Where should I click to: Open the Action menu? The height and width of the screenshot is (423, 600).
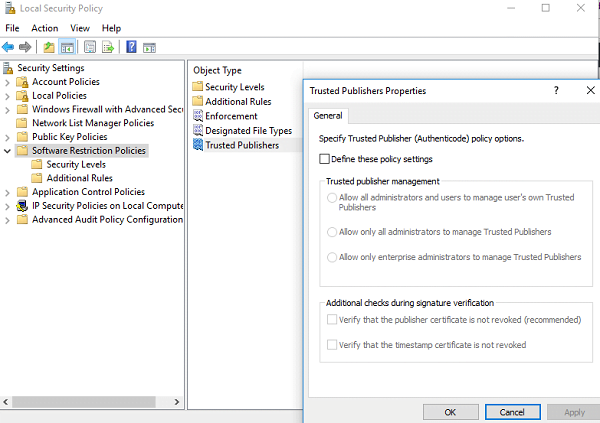[45, 28]
